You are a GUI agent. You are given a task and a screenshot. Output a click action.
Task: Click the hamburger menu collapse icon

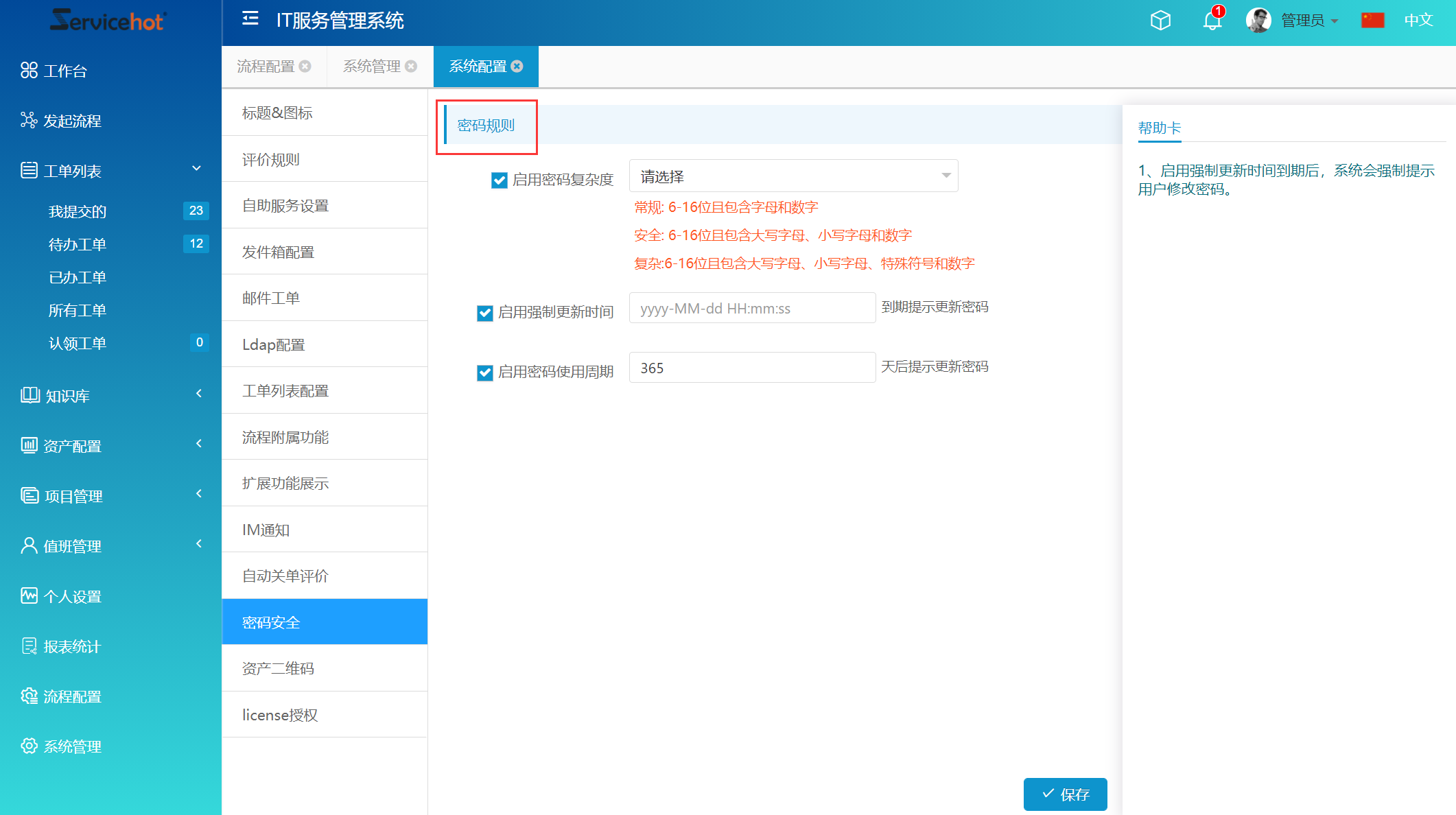pos(250,19)
